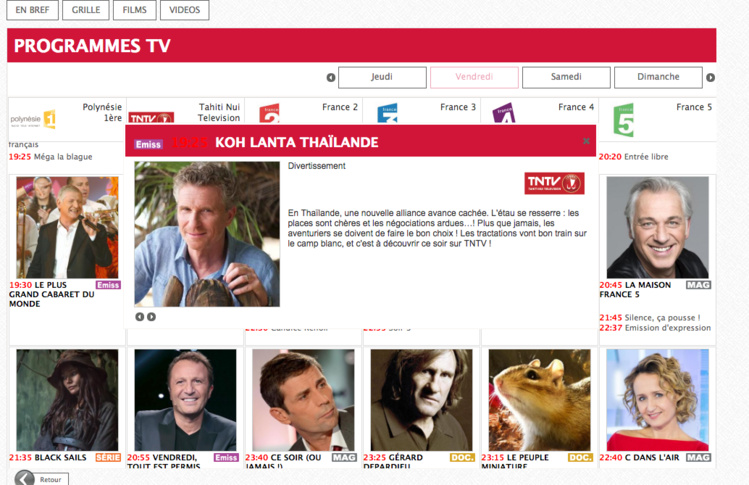Close the Koh Lanta Thaïlande popup

[x=586, y=141]
